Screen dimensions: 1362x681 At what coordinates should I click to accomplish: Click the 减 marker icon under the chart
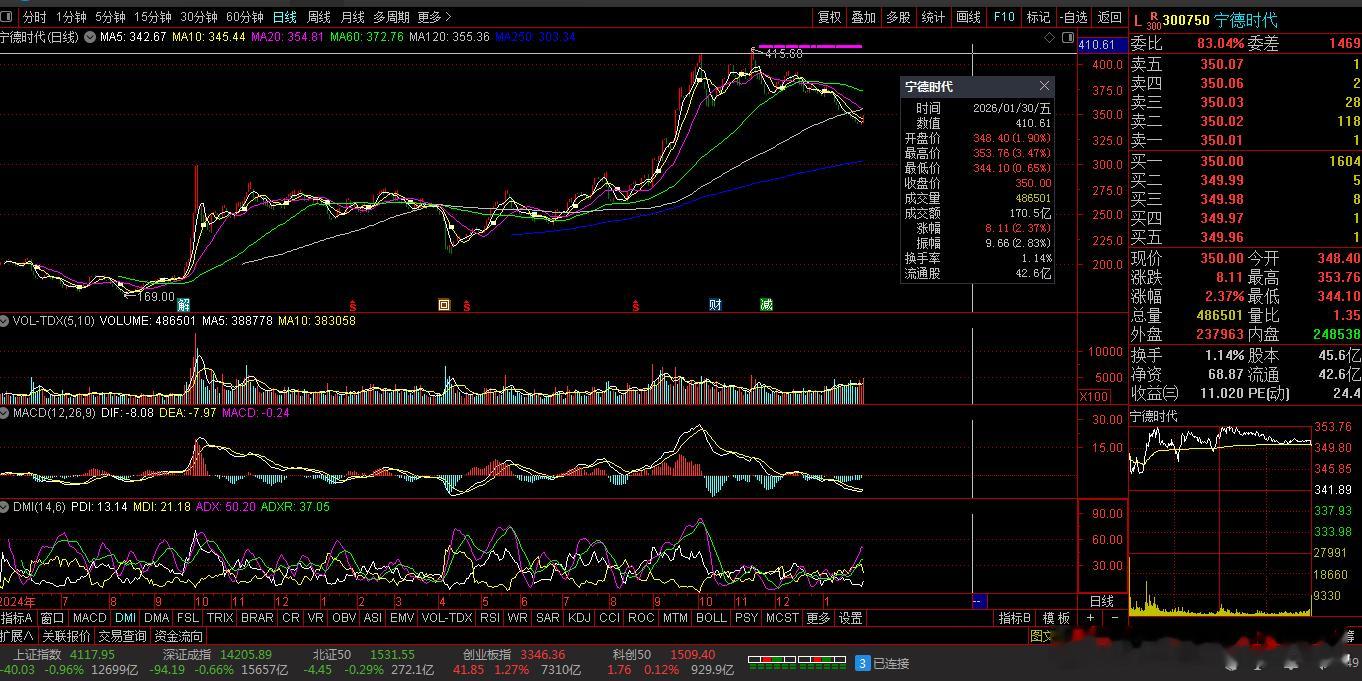[766, 304]
